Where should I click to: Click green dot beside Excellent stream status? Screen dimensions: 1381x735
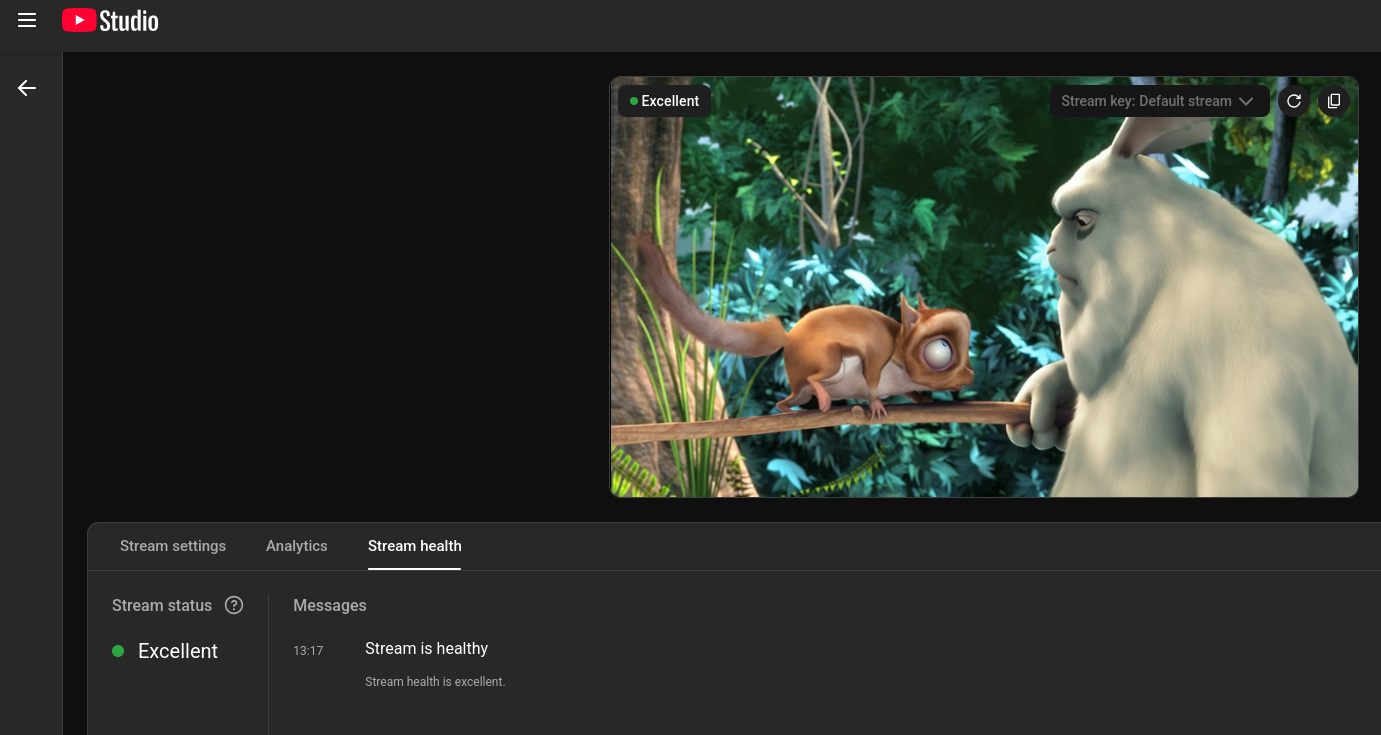pyautogui.click(x=118, y=651)
